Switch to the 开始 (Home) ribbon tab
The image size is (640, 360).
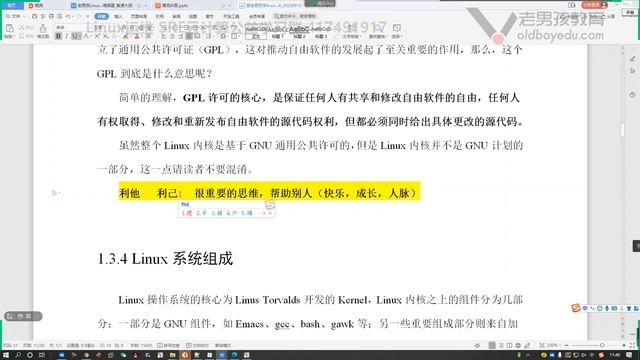point(101,16)
